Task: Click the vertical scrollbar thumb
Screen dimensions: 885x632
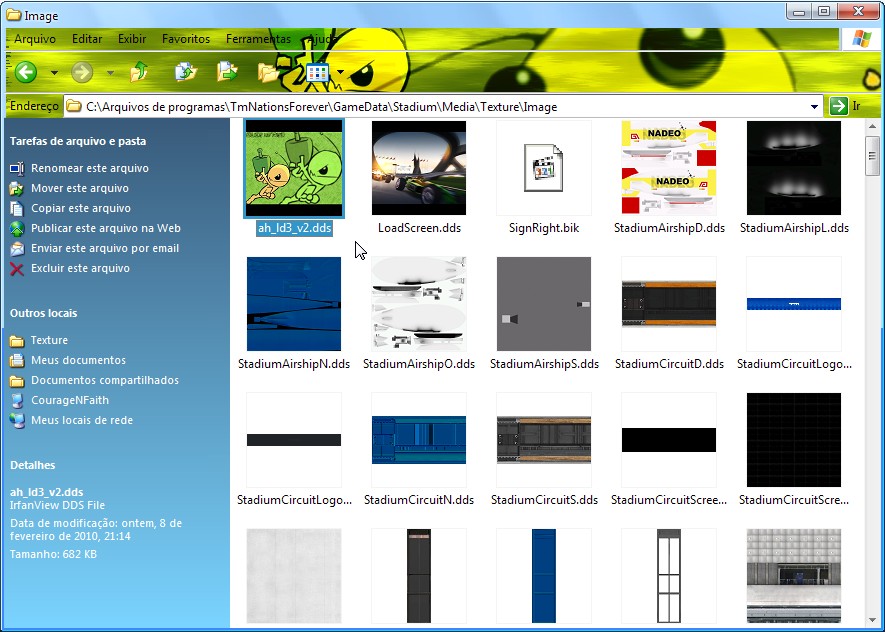Action: click(873, 155)
